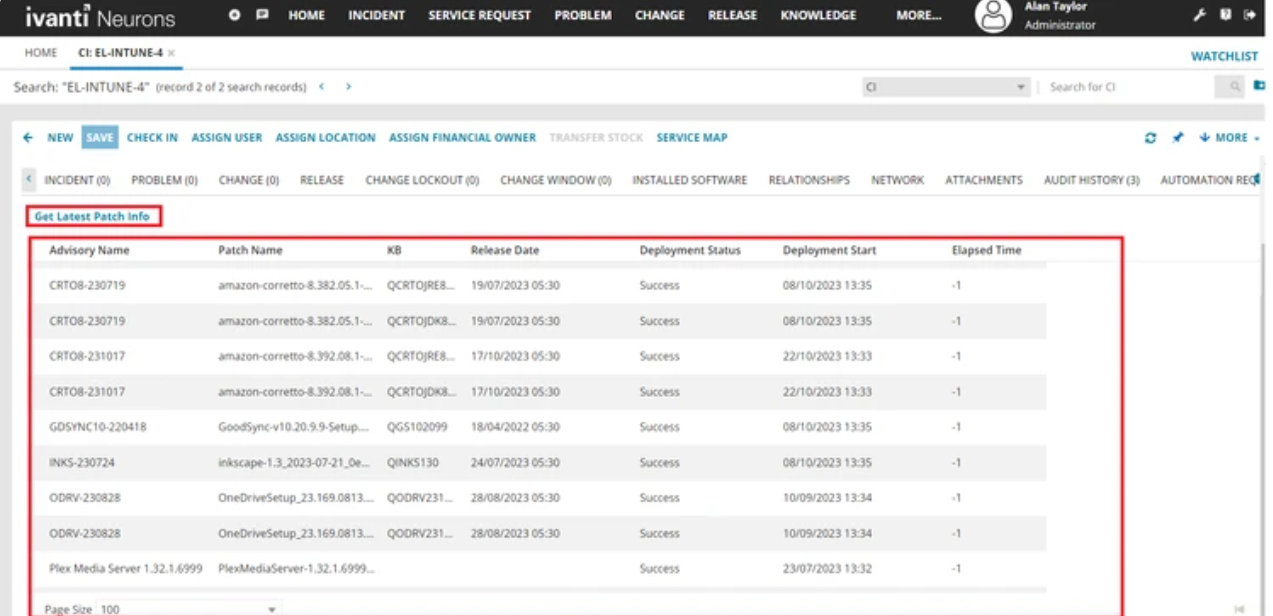Click SAVE to store the CI record
This screenshot has width=1273, height=616.
tap(98, 137)
